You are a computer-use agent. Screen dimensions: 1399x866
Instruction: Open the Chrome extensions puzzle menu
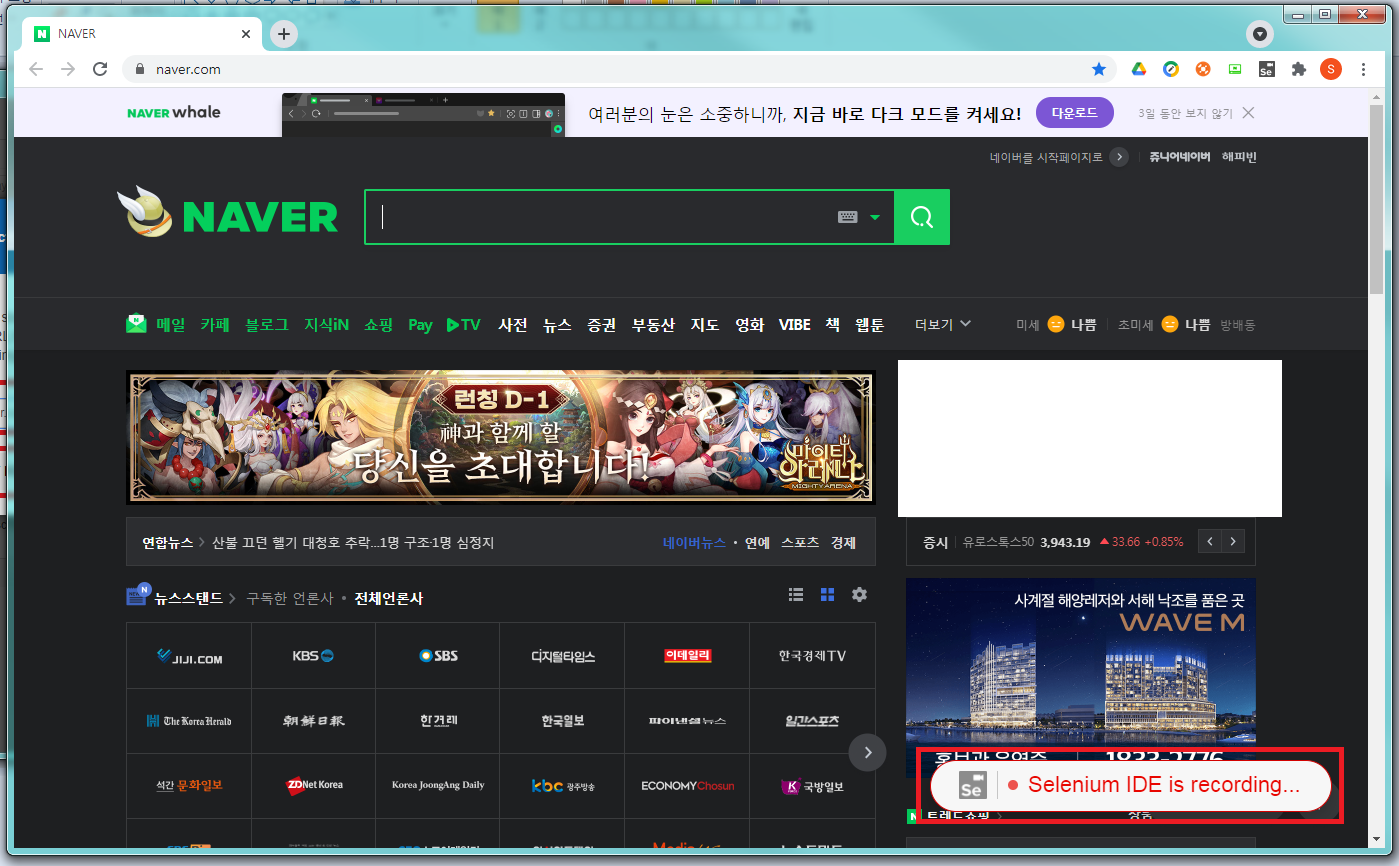click(1299, 69)
